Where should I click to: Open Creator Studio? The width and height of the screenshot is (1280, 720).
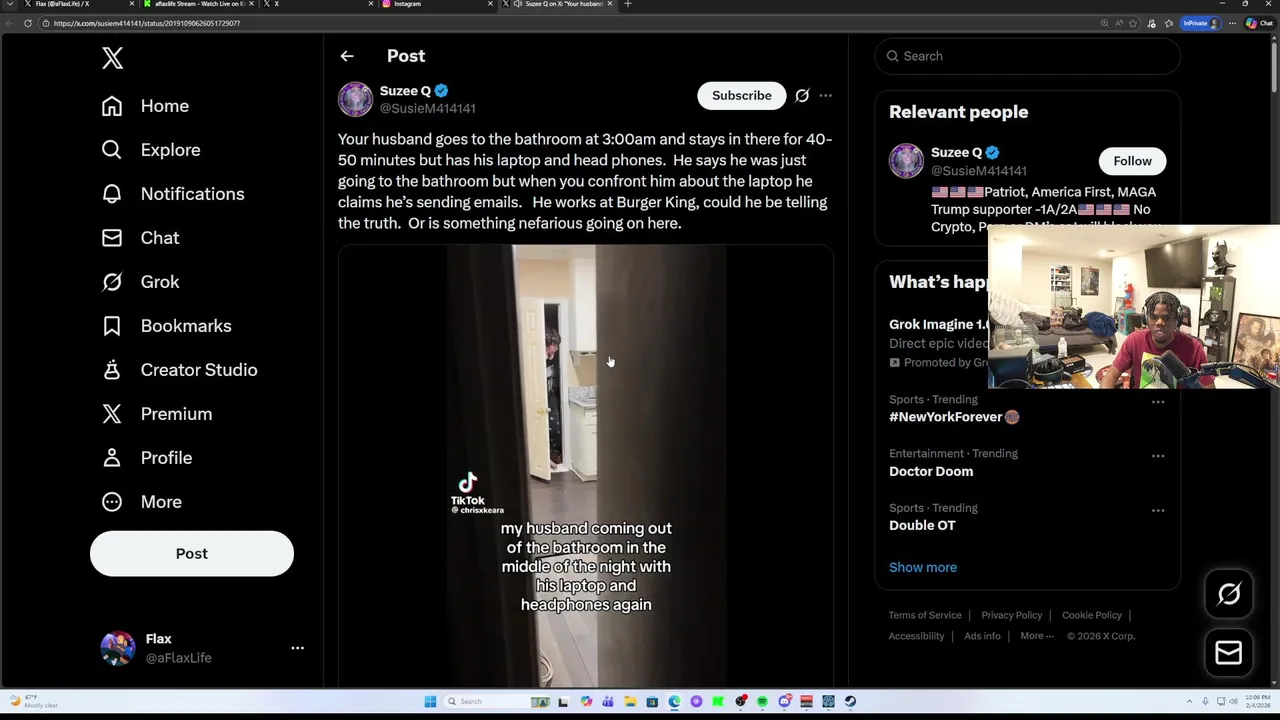click(179, 370)
